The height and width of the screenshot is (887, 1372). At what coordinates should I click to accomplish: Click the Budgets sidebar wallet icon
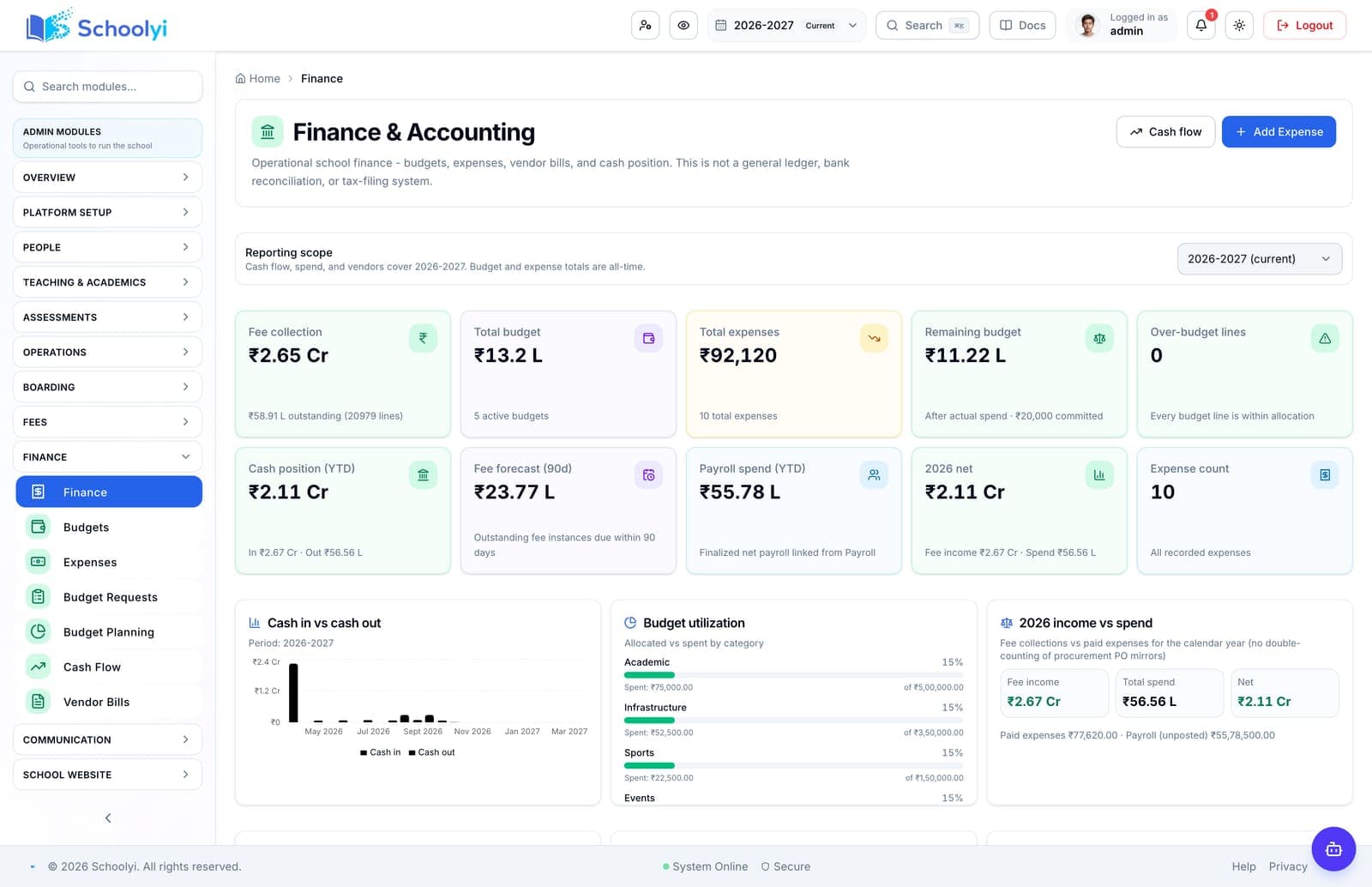(x=38, y=527)
